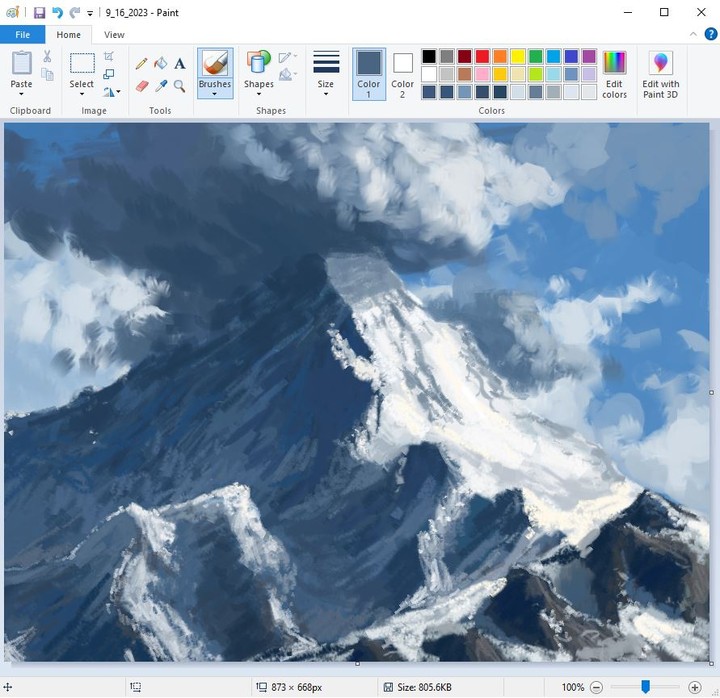This screenshot has width=720, height=698.
Task: Pick the yellow color swatch
Action: pyautogui.click(x=518, y=56)
